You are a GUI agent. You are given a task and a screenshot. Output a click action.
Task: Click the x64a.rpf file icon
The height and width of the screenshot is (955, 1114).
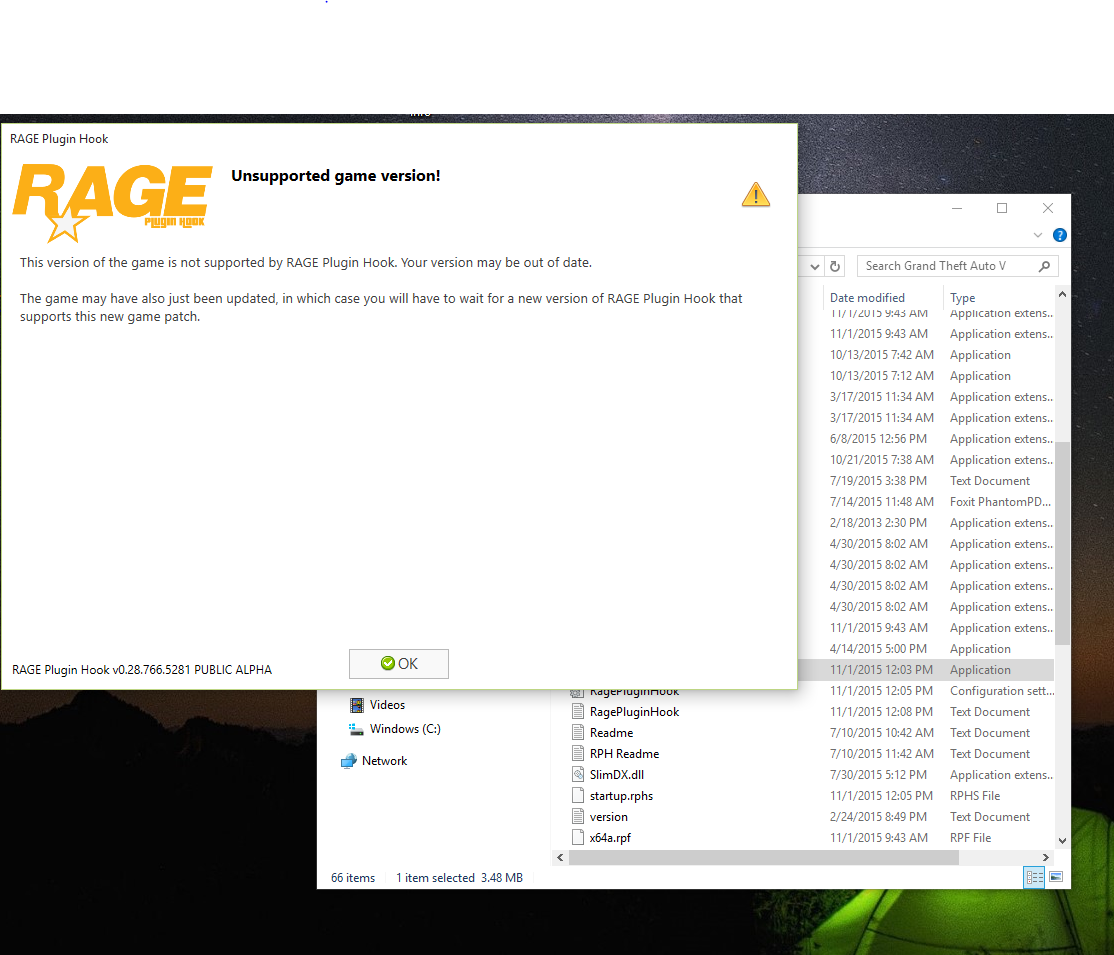578,838
